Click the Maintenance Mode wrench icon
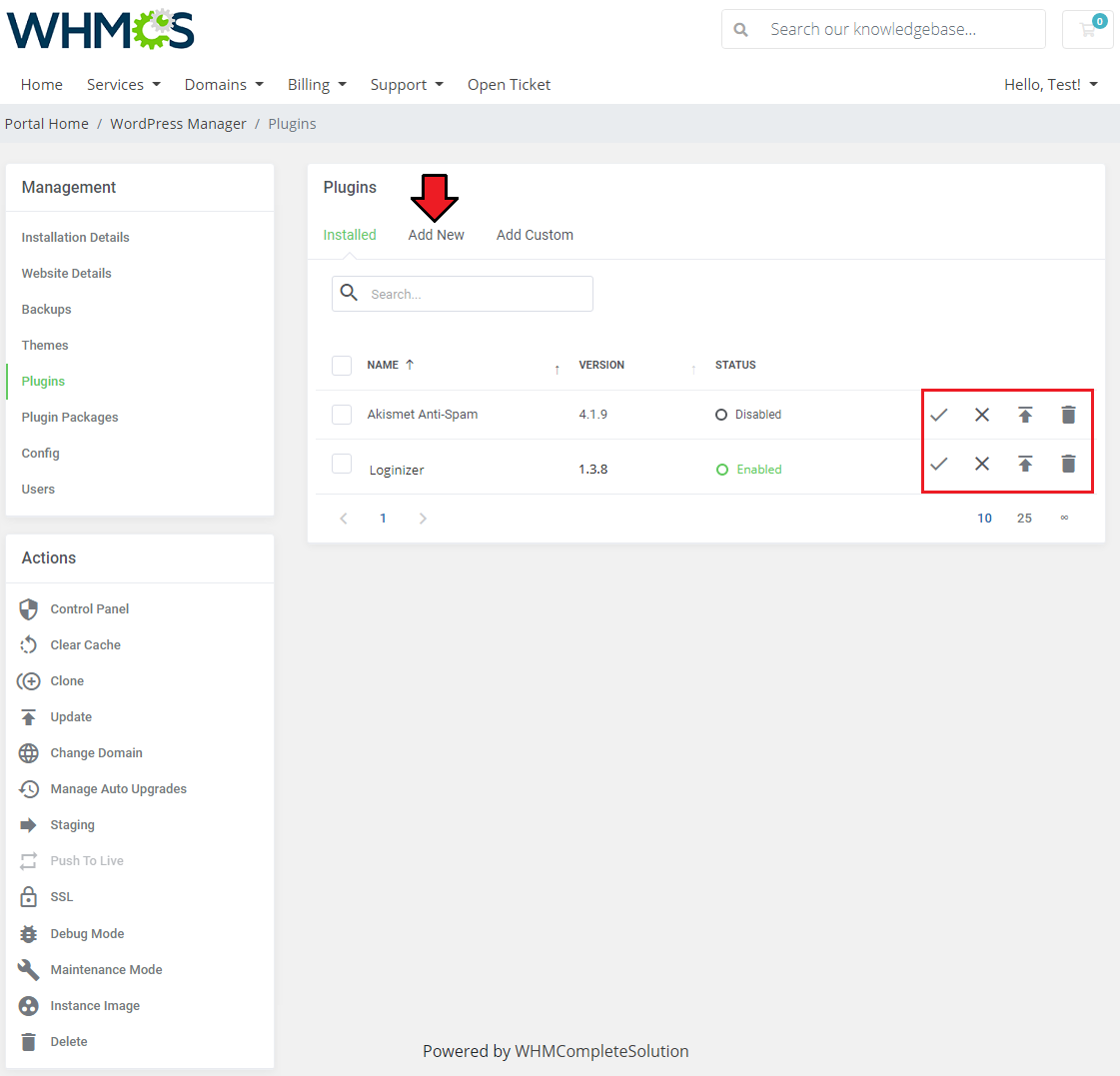The height and width of the screenshot is (1076, 1120). click(29, 969)
